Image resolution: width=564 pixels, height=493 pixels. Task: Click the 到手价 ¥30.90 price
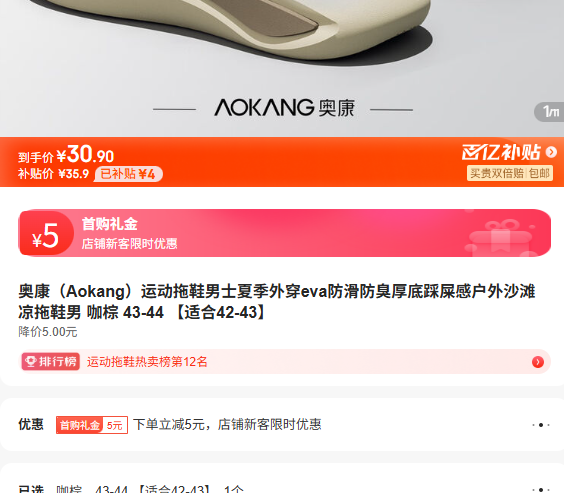pyautogui.click(x=66, y=155)
